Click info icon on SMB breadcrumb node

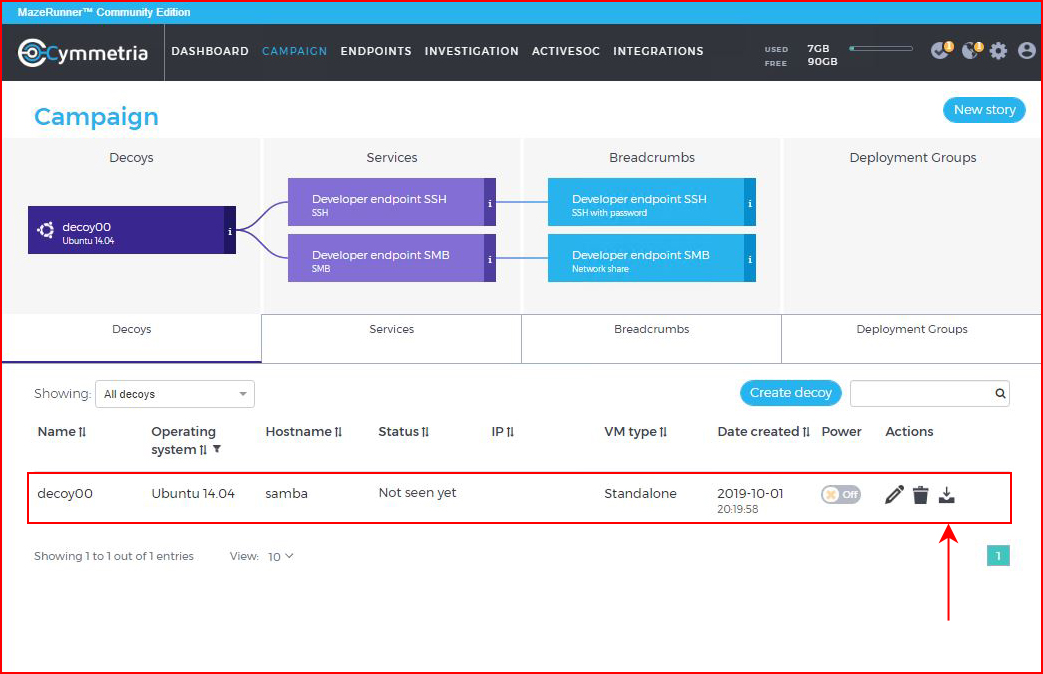750,258
